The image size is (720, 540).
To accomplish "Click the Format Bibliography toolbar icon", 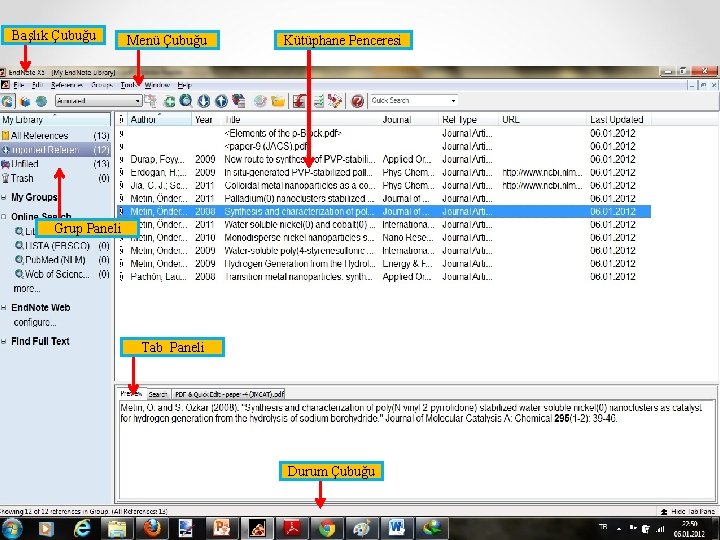I will click(318, 101).
